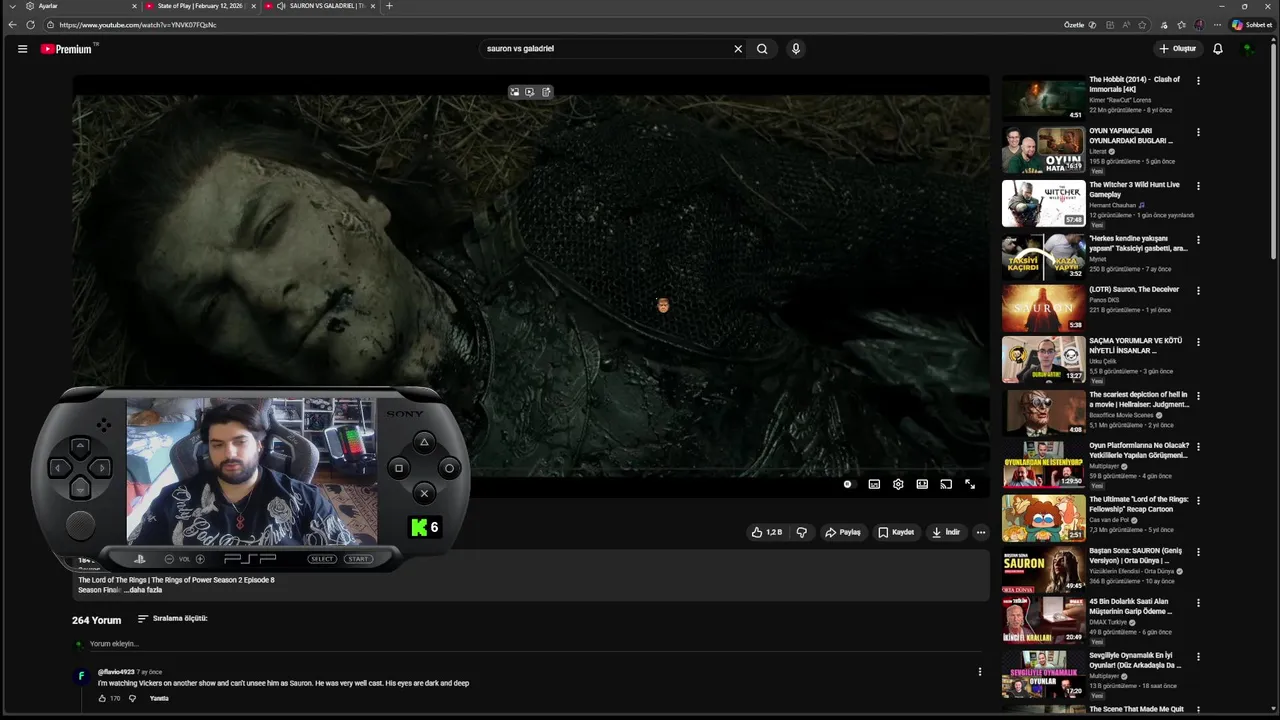
Task: Close the Ayarlar browser tab
Action: pos(134,6)
